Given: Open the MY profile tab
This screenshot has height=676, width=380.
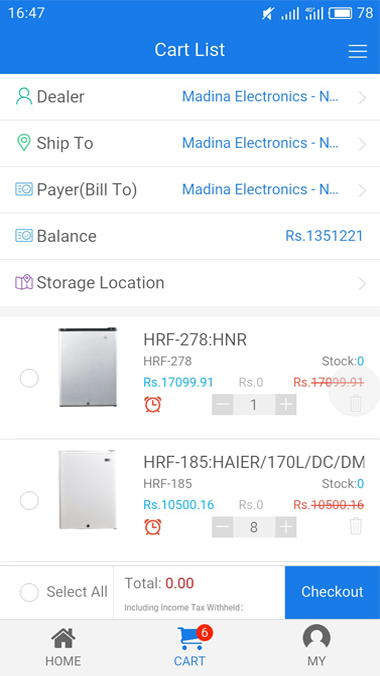Looking at the screenshot, I should pyautogui.click(x=317, y=648).
